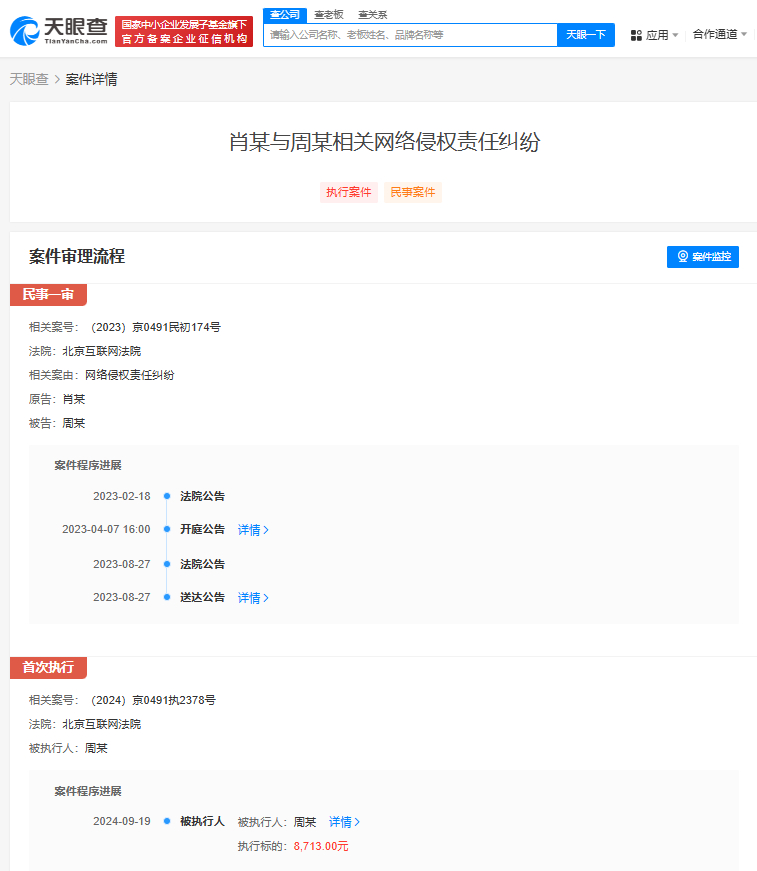Click the 送达公告 entry label

[202, 597]
